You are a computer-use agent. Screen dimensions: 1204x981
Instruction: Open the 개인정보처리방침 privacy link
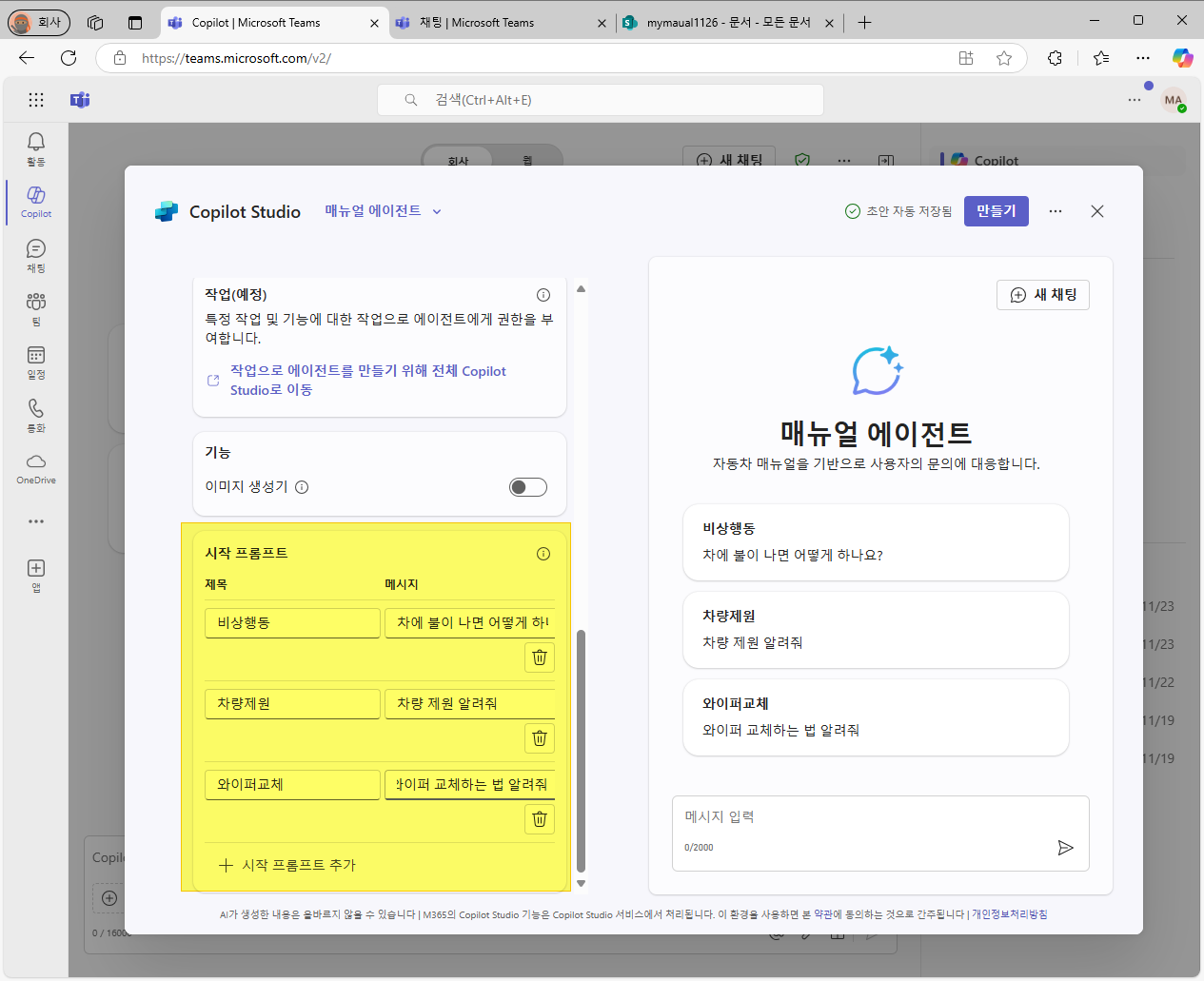[x=1009, y=914]
